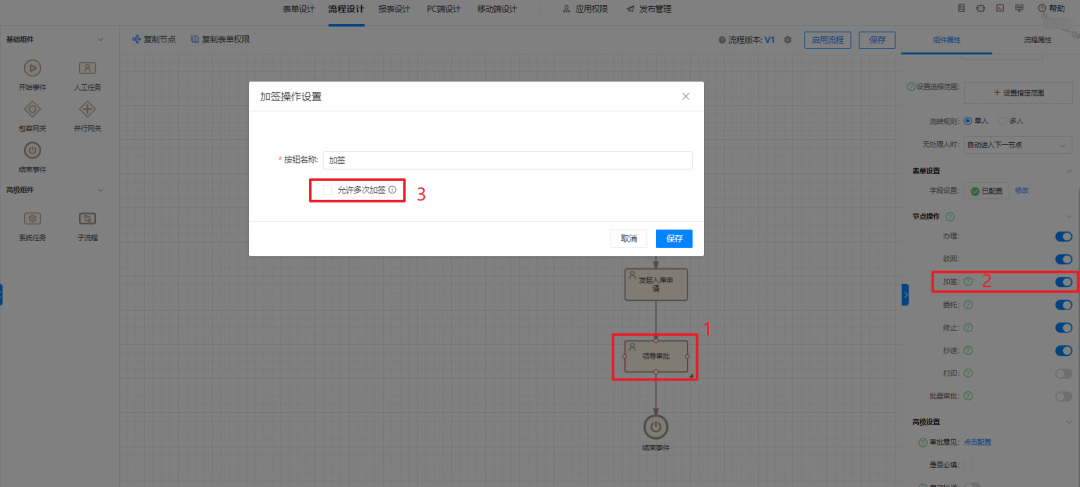Open the 无处理人时 dropdown
The width and height of the screenshot is (1080, 487).
(x=1018, y=145)
